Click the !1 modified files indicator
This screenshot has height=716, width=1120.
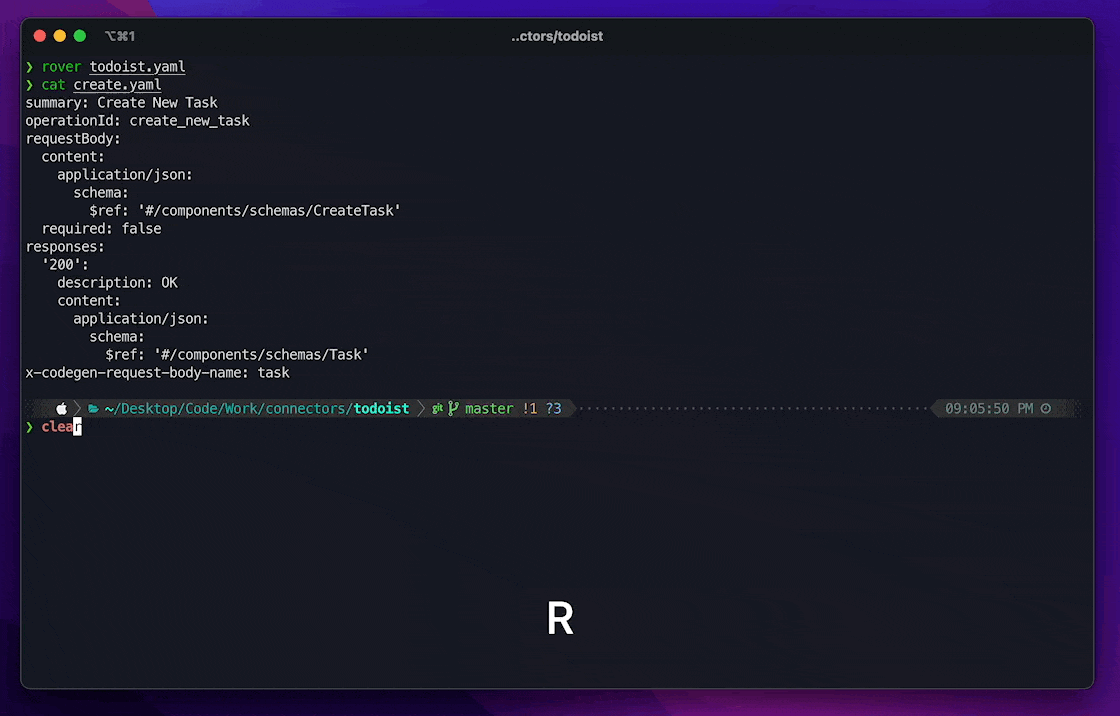coord(529,409)
